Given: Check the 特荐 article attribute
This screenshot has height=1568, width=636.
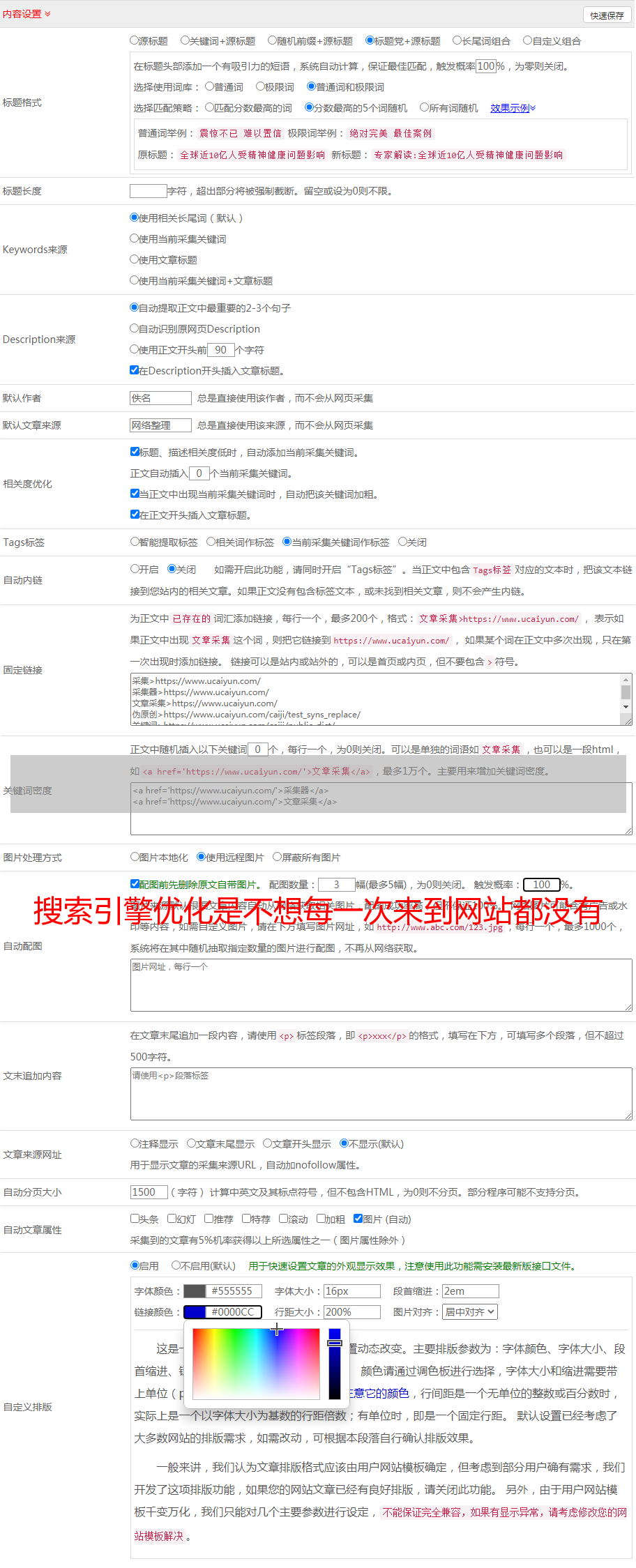Looking at the screenshot, I should (247, 1219).
